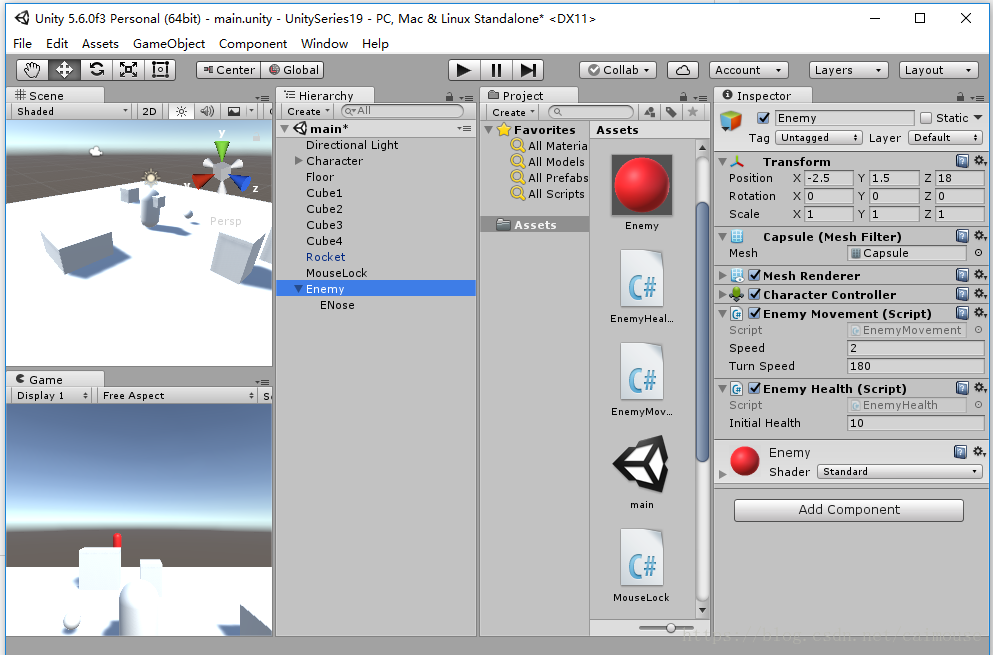Search by type icon in Project
Screen dimensions: 993x655
[650, 112]
